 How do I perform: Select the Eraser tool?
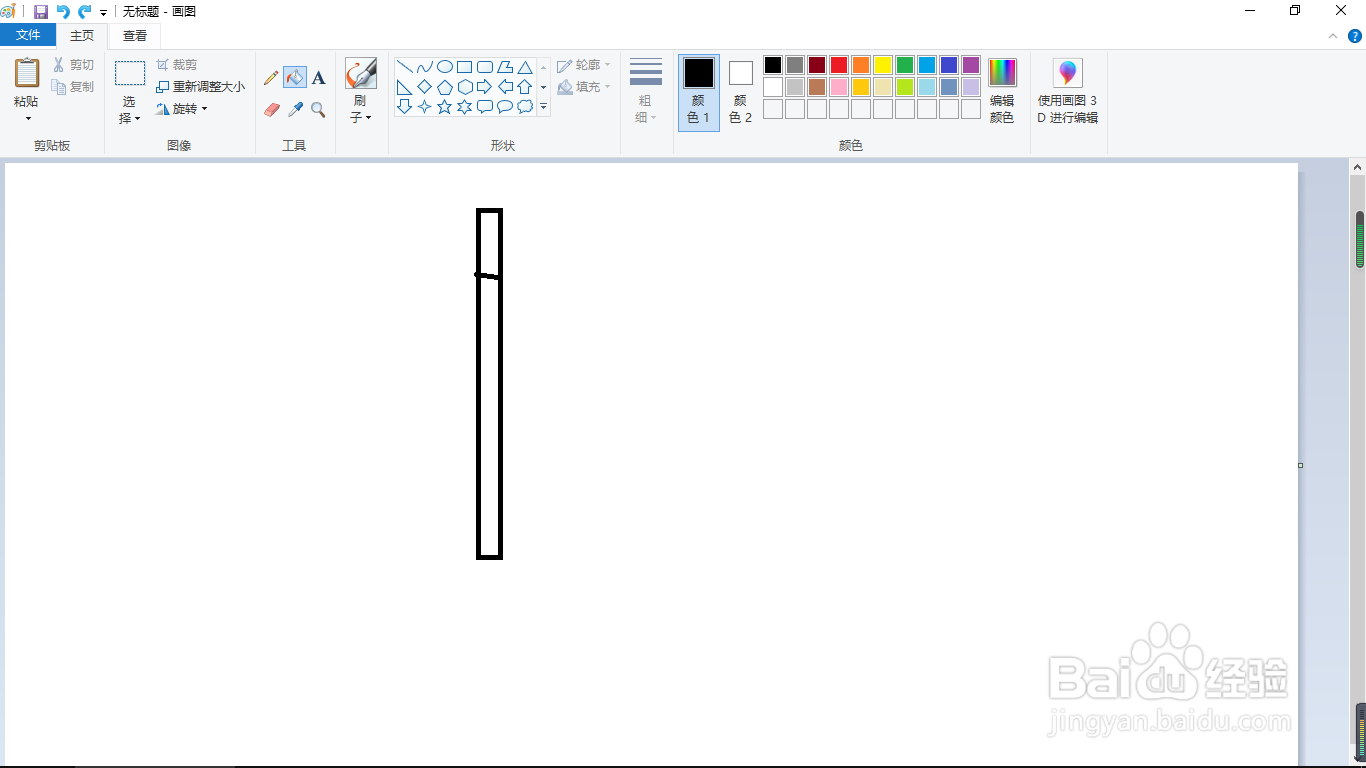[x=271, y=110]
